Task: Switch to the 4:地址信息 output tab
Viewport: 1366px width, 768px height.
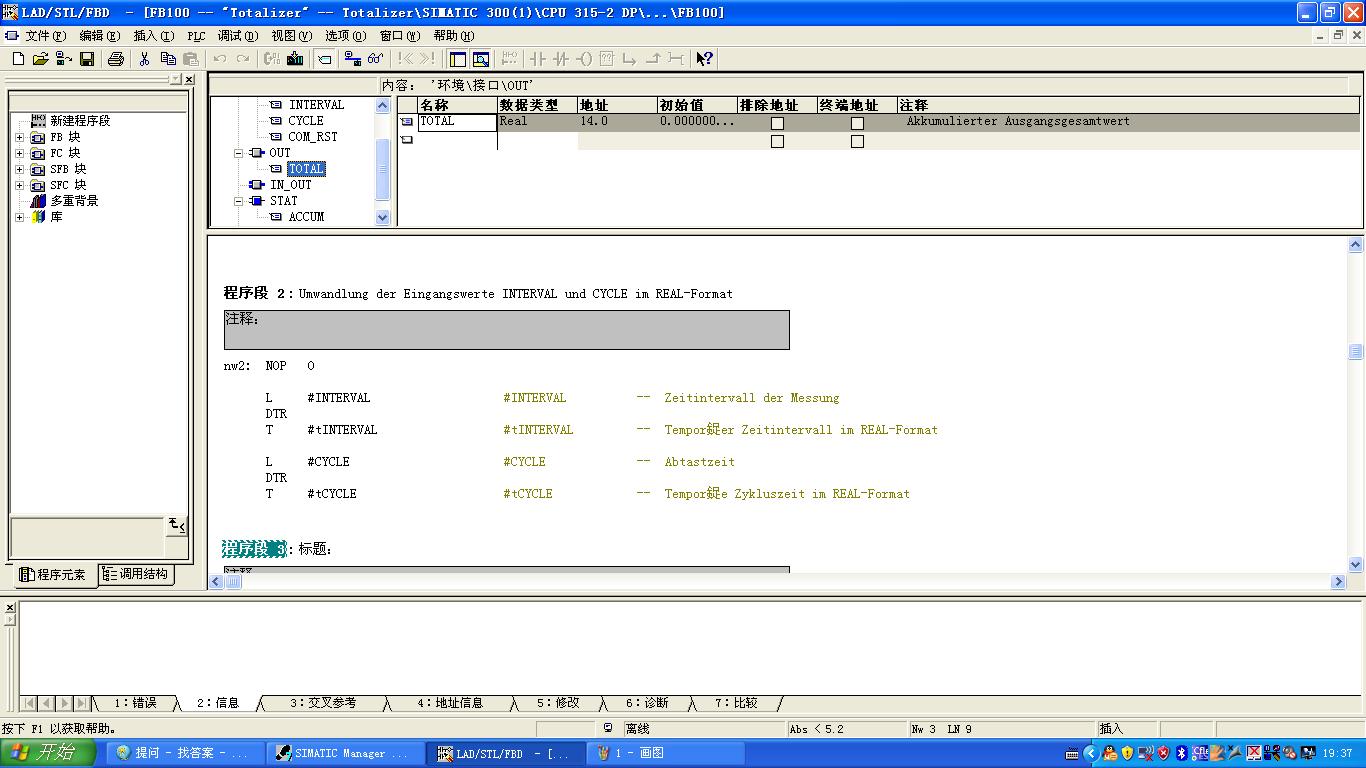Action: coord(450,703)
